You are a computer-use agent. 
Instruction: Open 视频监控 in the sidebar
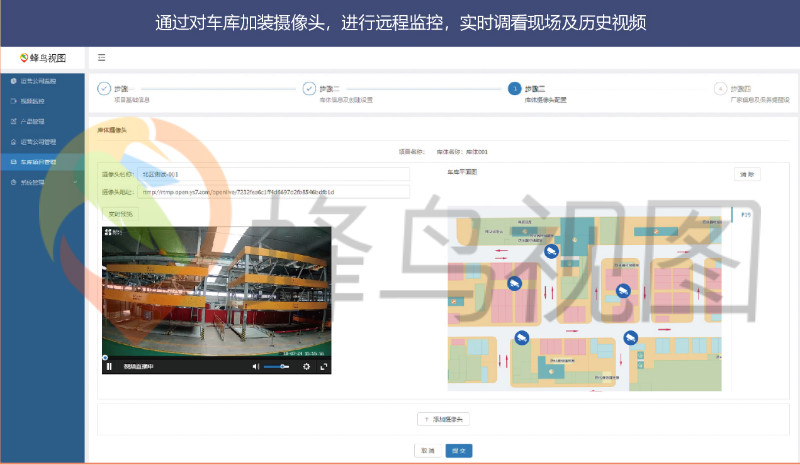pyautogui.click(x=32, y=101)
